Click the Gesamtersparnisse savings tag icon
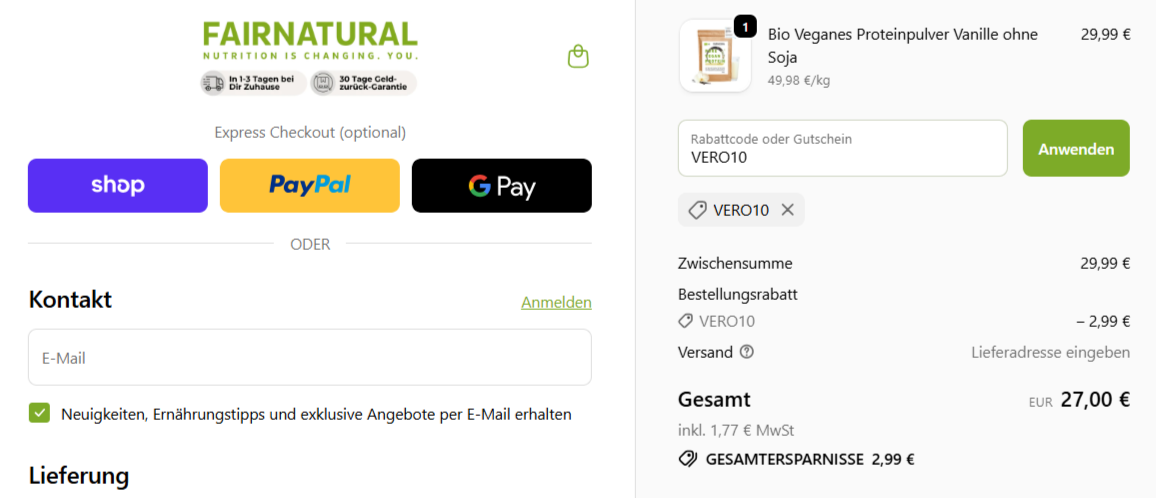Image resolution: width=1156 pixels, height=498 pixels. (x=687, y=460)
